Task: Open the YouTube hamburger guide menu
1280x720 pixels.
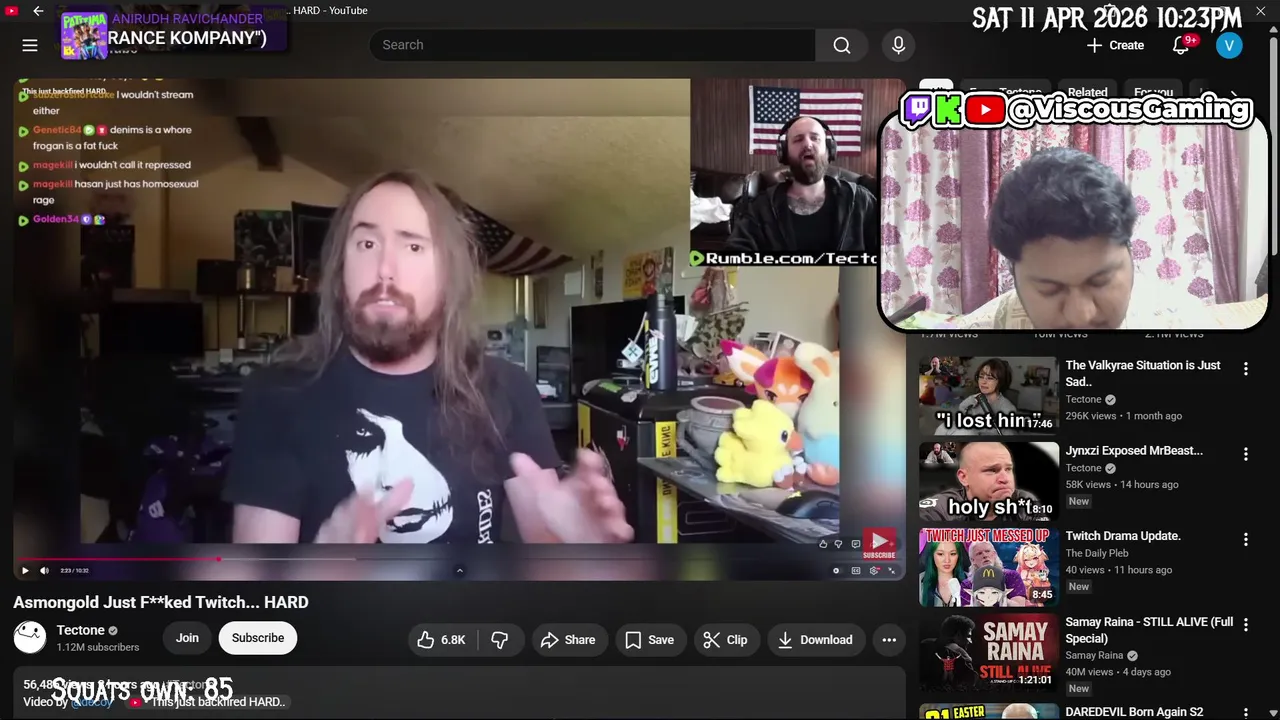Action: pos(30,45)
